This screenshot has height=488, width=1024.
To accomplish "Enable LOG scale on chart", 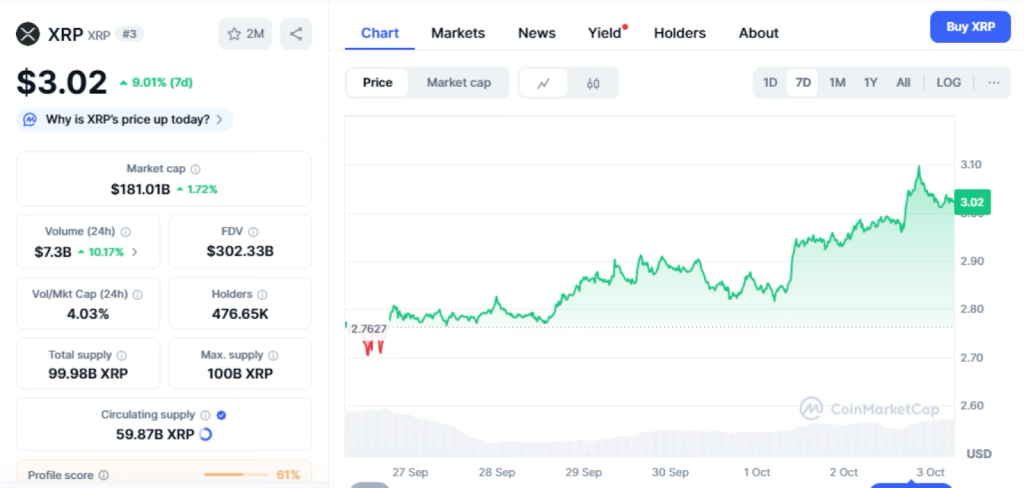I will [x=948, y=83].
